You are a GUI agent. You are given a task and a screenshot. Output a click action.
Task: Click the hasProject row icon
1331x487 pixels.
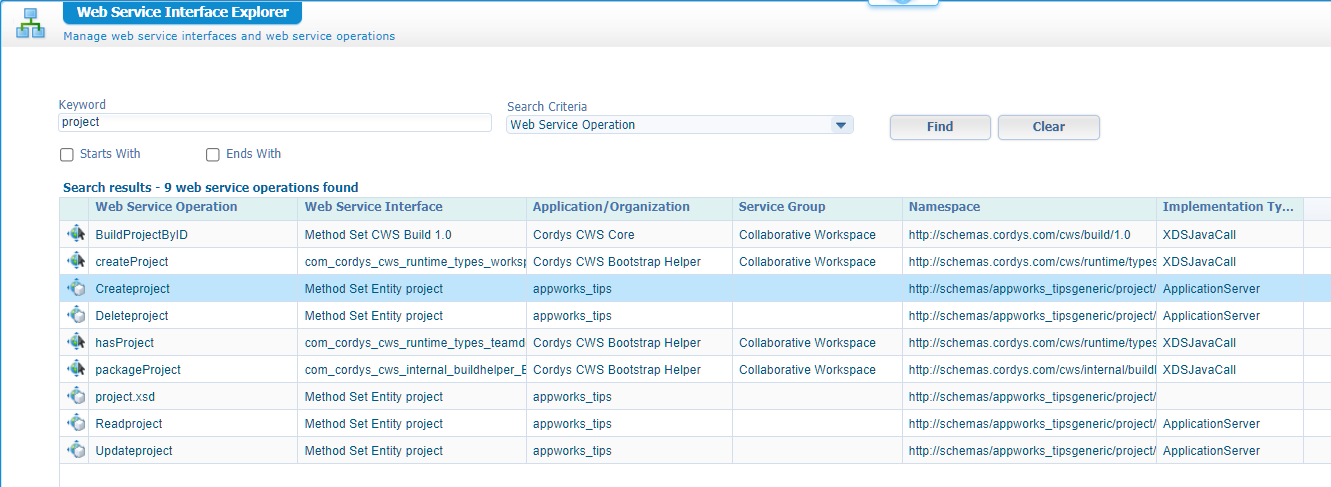76,342
